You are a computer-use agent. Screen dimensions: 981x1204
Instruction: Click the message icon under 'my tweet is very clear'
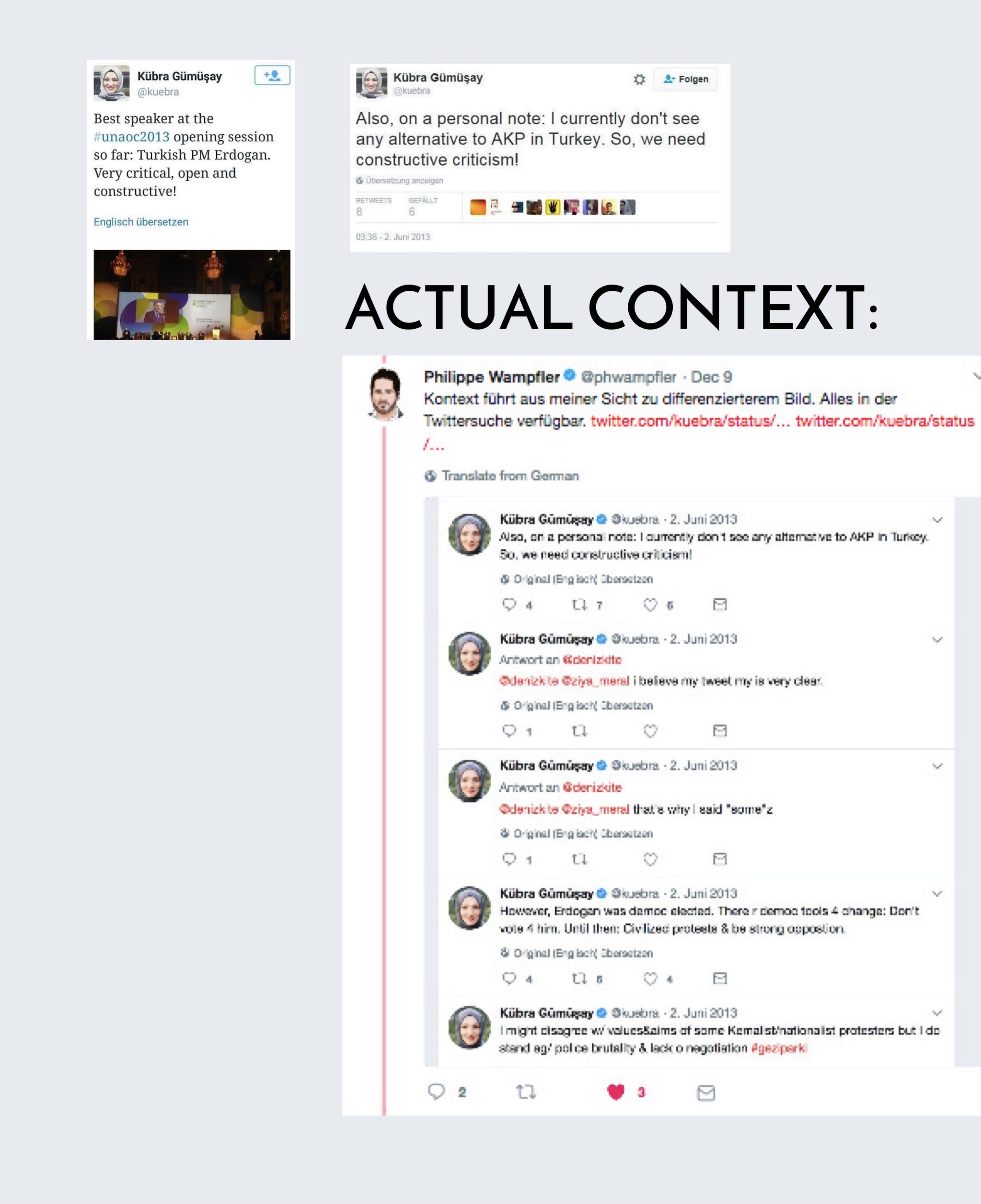click(x=719, y=731)
